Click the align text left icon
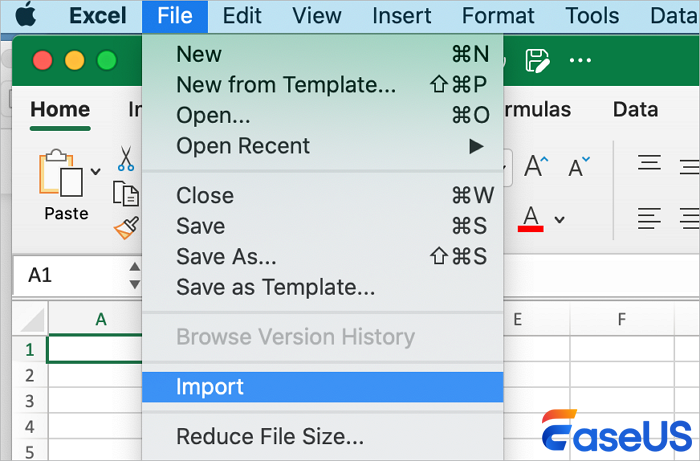700x461 pixels. (x=649, y=218)
